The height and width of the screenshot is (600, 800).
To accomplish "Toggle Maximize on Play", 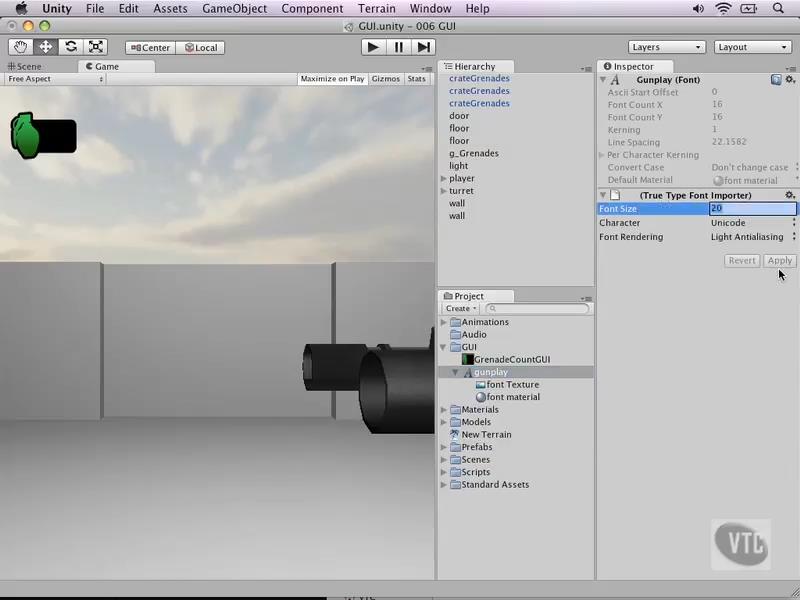I will coord(332,79).
